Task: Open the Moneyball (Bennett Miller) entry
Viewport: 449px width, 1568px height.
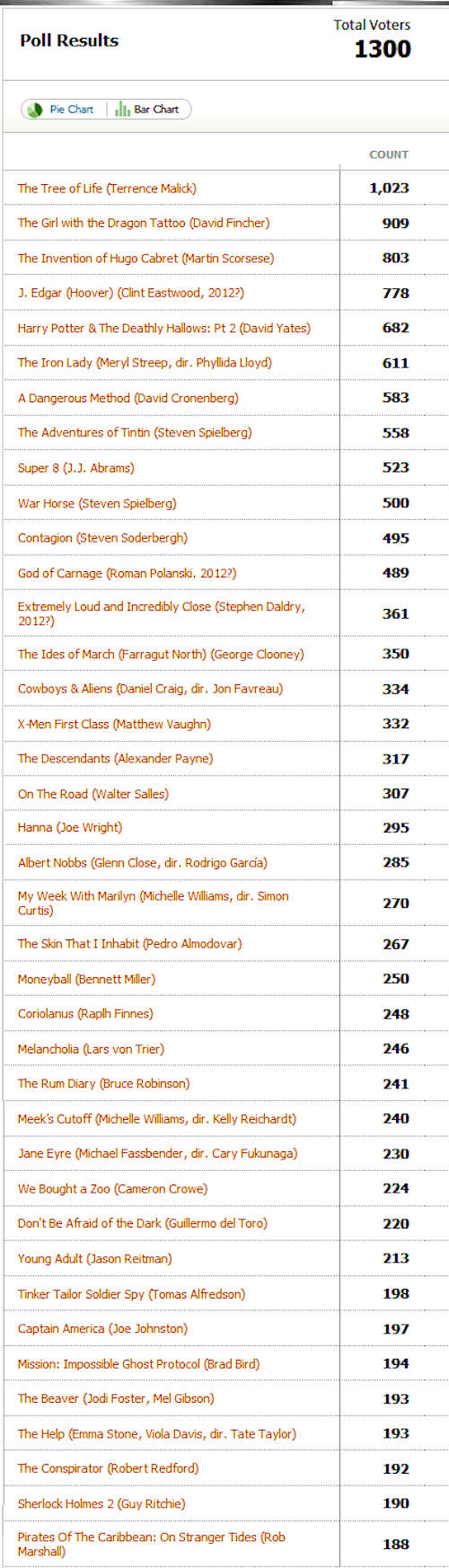Action: click(86, 979)
